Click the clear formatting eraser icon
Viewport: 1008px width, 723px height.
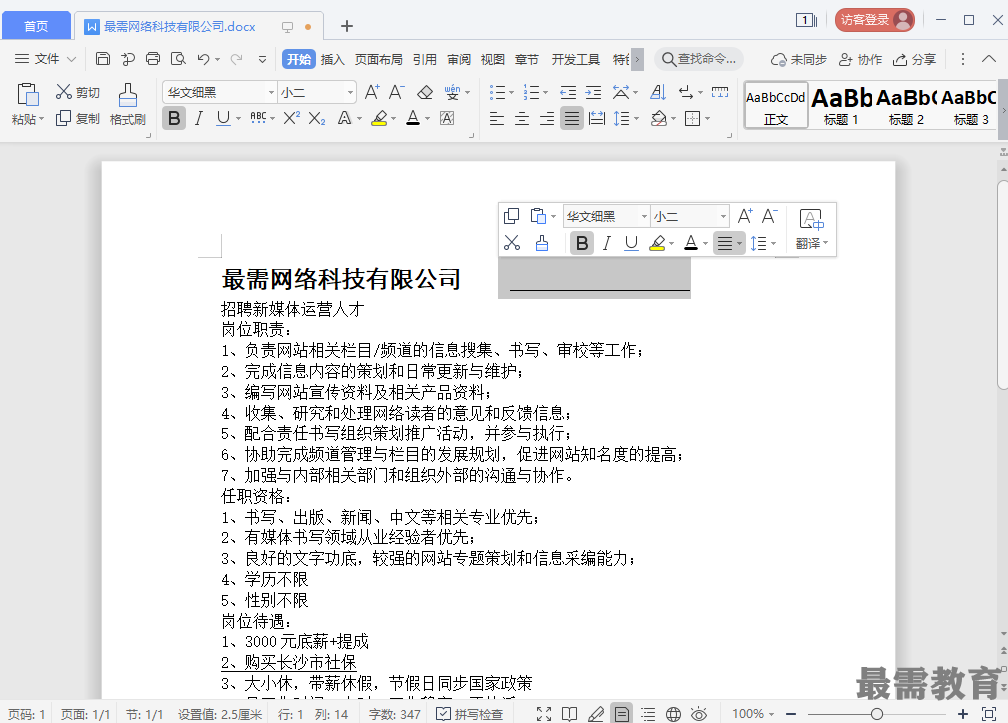point(425,93)
